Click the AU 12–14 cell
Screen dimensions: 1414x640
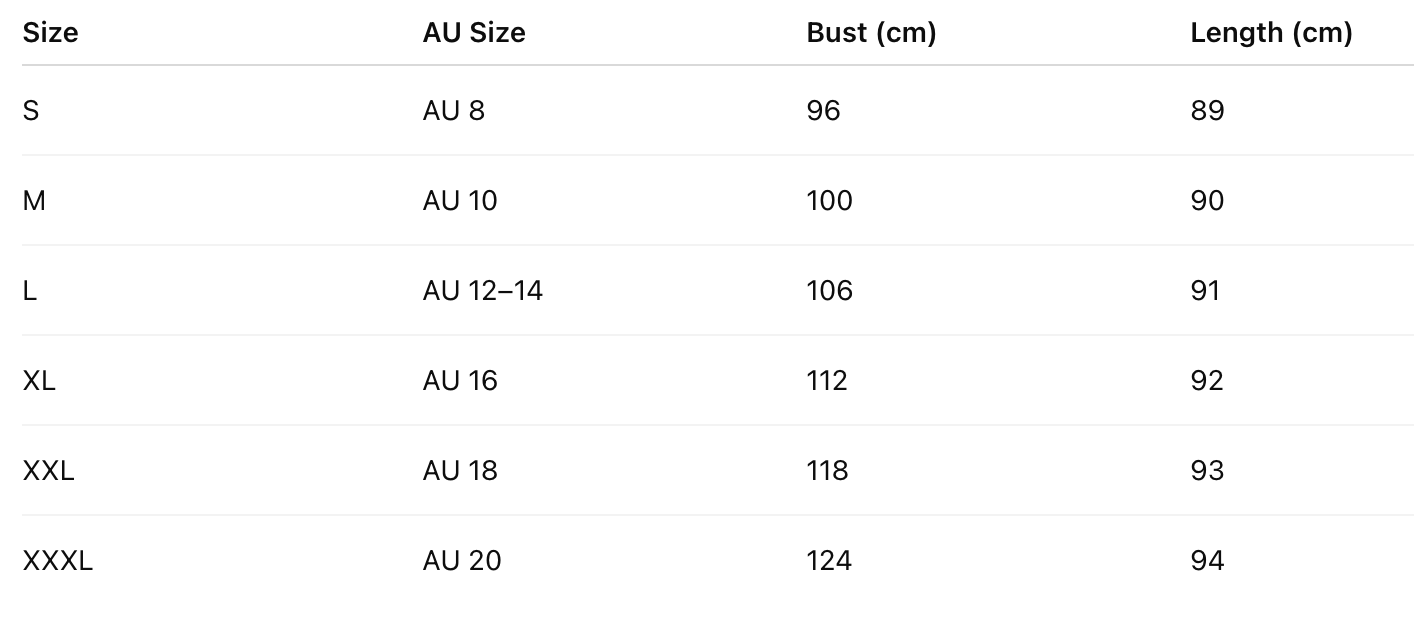click(x=482, y=291)
